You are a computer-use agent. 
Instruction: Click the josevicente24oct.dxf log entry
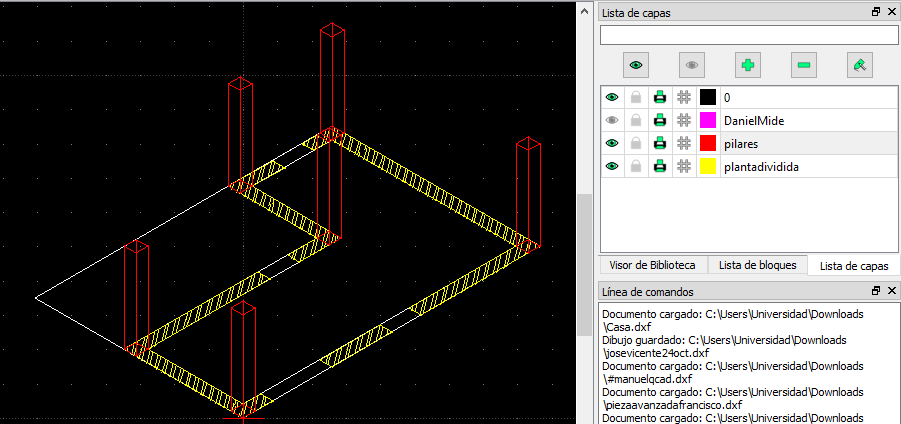[x=724, y=346]
